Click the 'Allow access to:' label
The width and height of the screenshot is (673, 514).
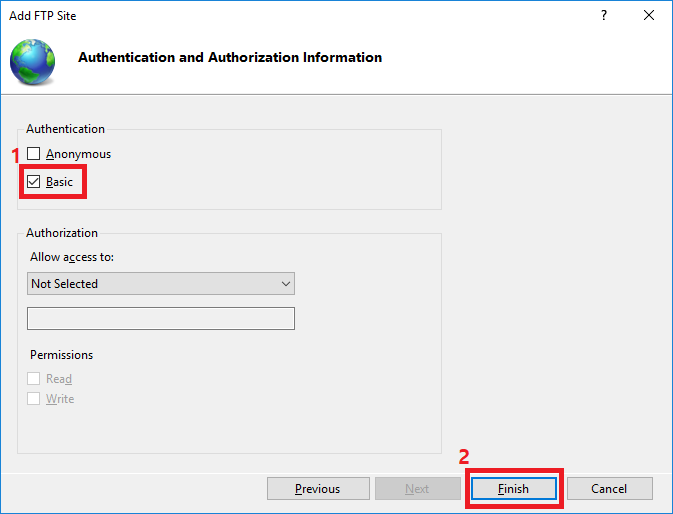(x=72, y=257)
